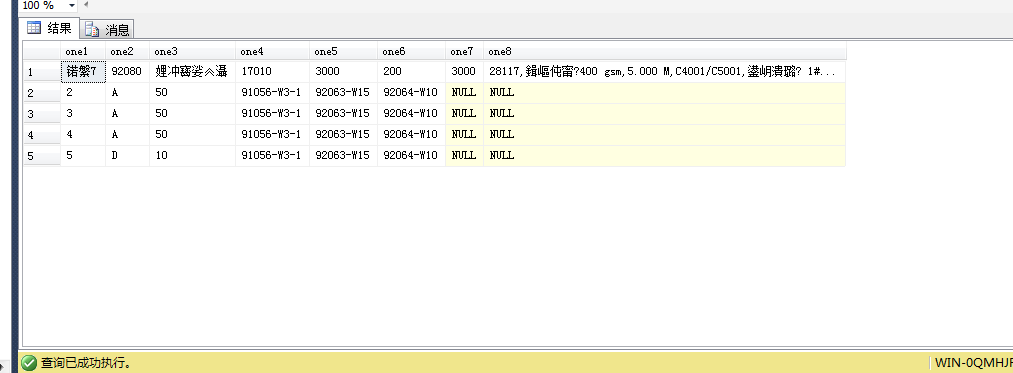This screenshot has height=373, width=1013.
Task: Click the 10 cell in row 5
Action: [x=193, y=156]
